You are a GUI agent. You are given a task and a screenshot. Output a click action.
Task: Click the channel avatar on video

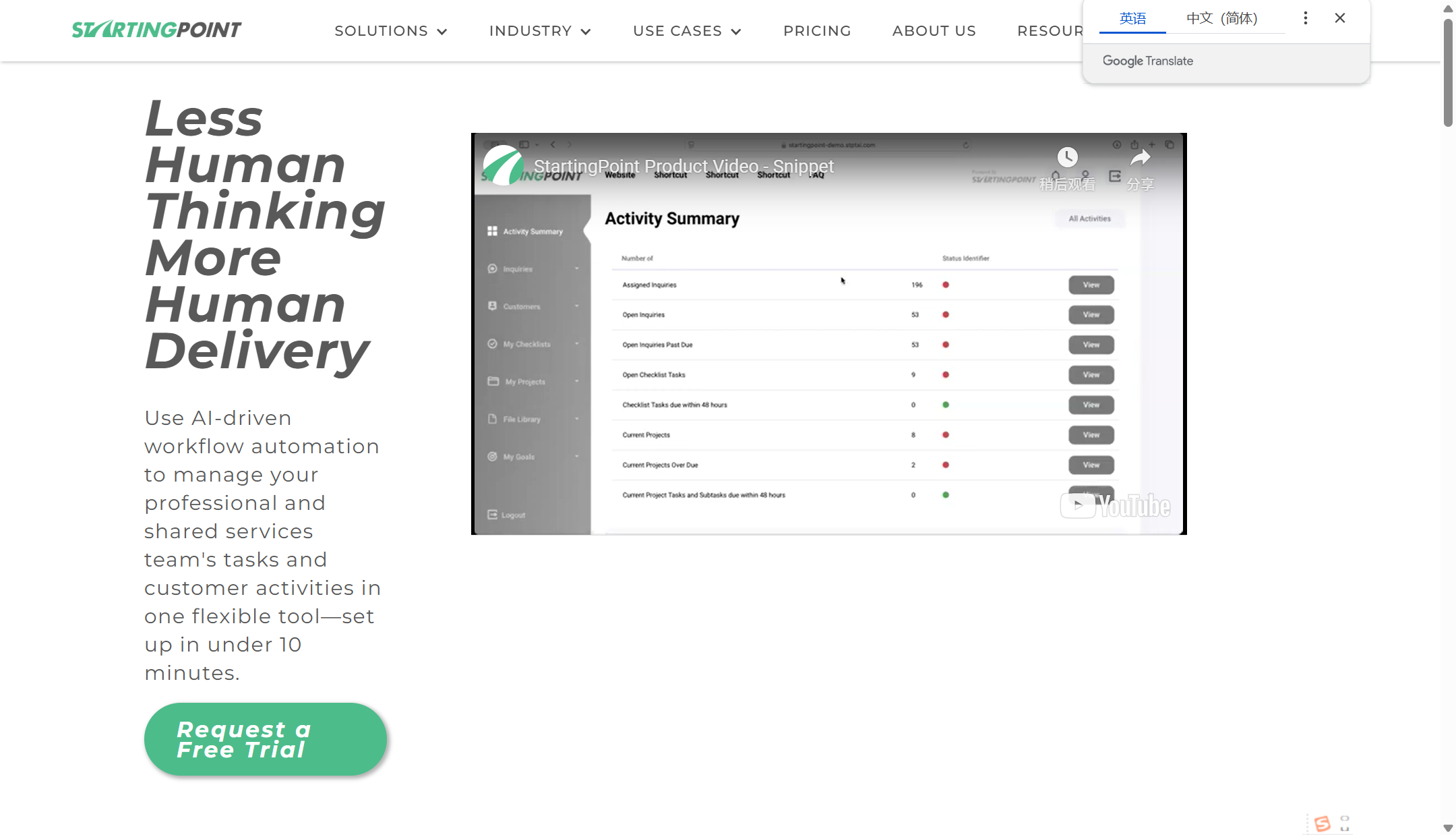click(x=502, y=166)
